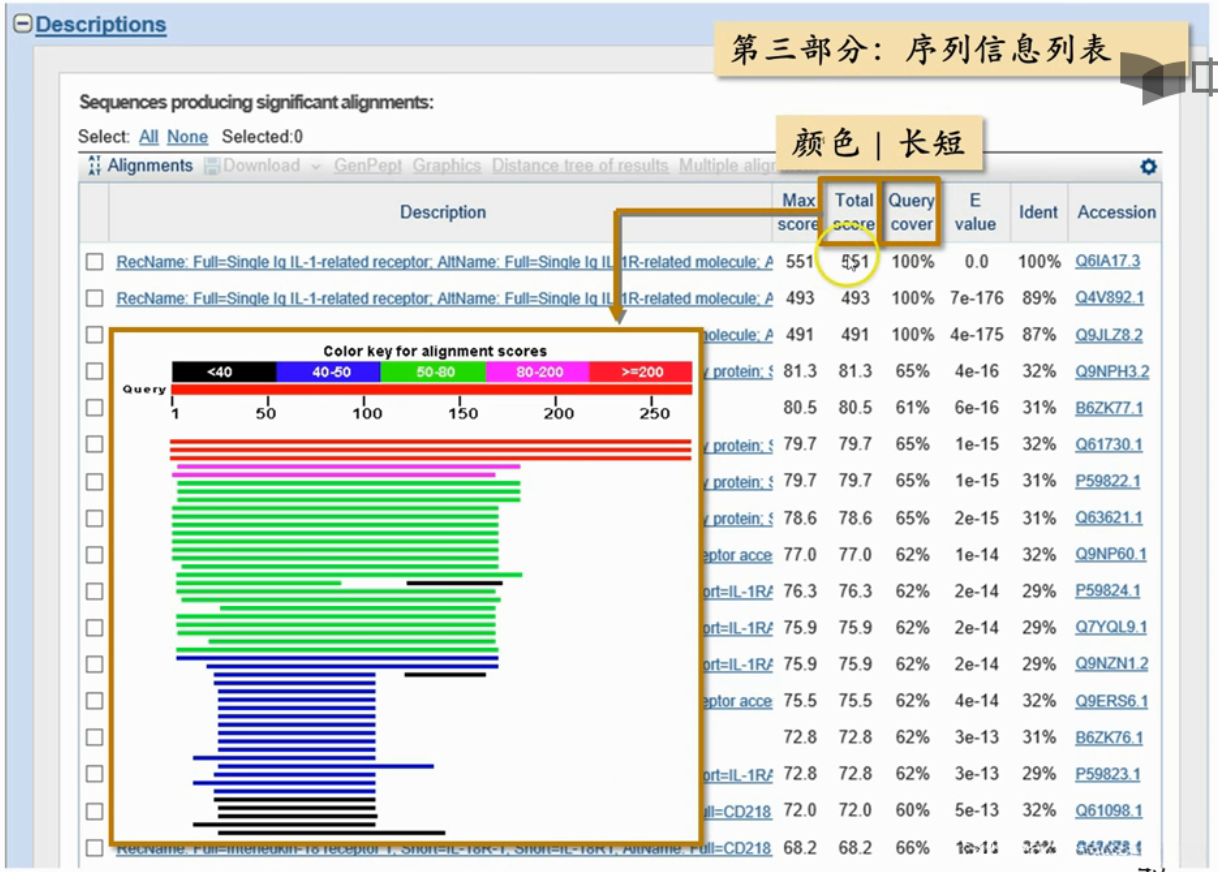The image size is (1218, 872).
Task: Open the Descriptions heading link
Action: pyautogui.click(x=100, y=25)
